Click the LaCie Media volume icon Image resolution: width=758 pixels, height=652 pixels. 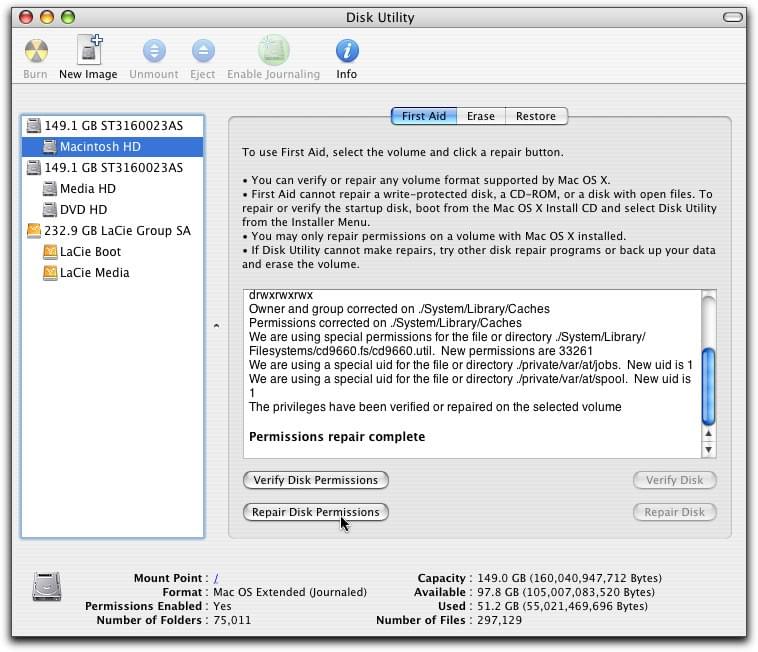(50, 273)
